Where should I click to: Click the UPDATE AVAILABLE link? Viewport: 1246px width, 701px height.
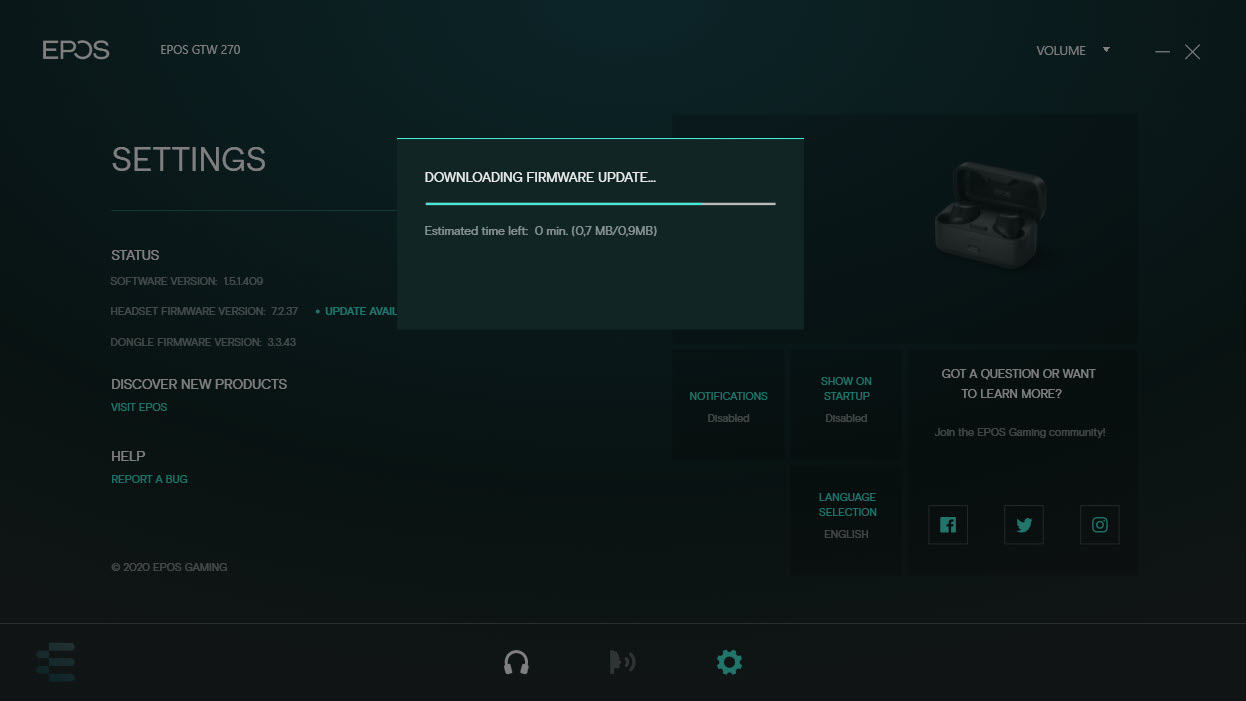(x=356, y=312)
